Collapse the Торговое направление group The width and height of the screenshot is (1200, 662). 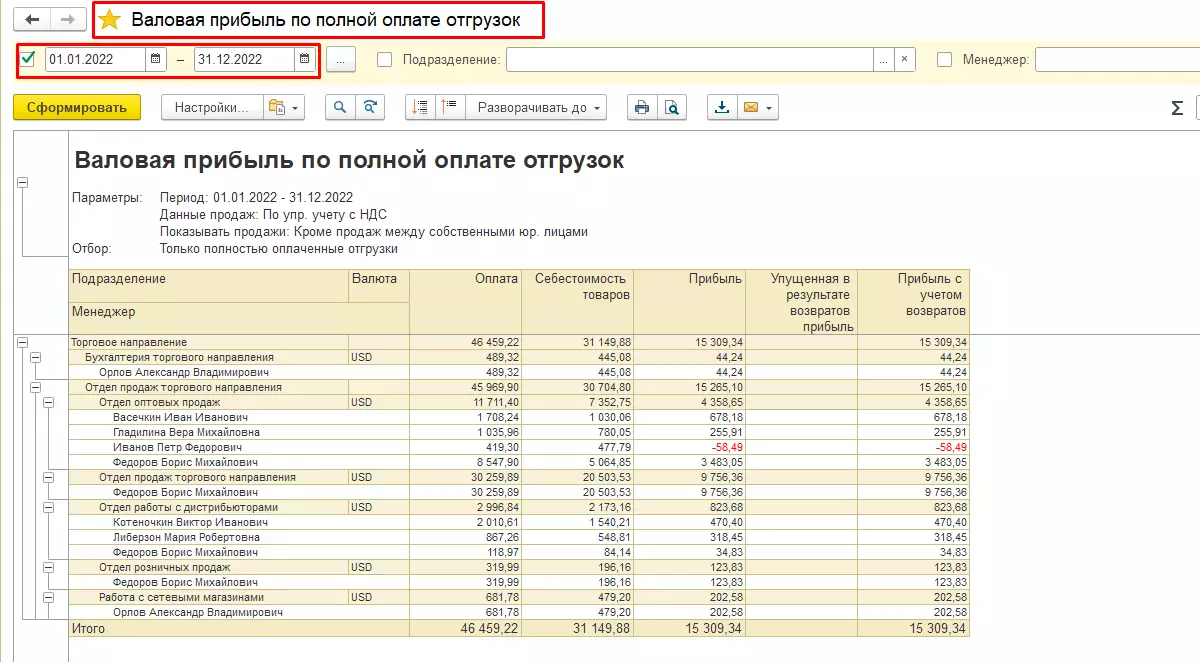[x=22, y=342]
